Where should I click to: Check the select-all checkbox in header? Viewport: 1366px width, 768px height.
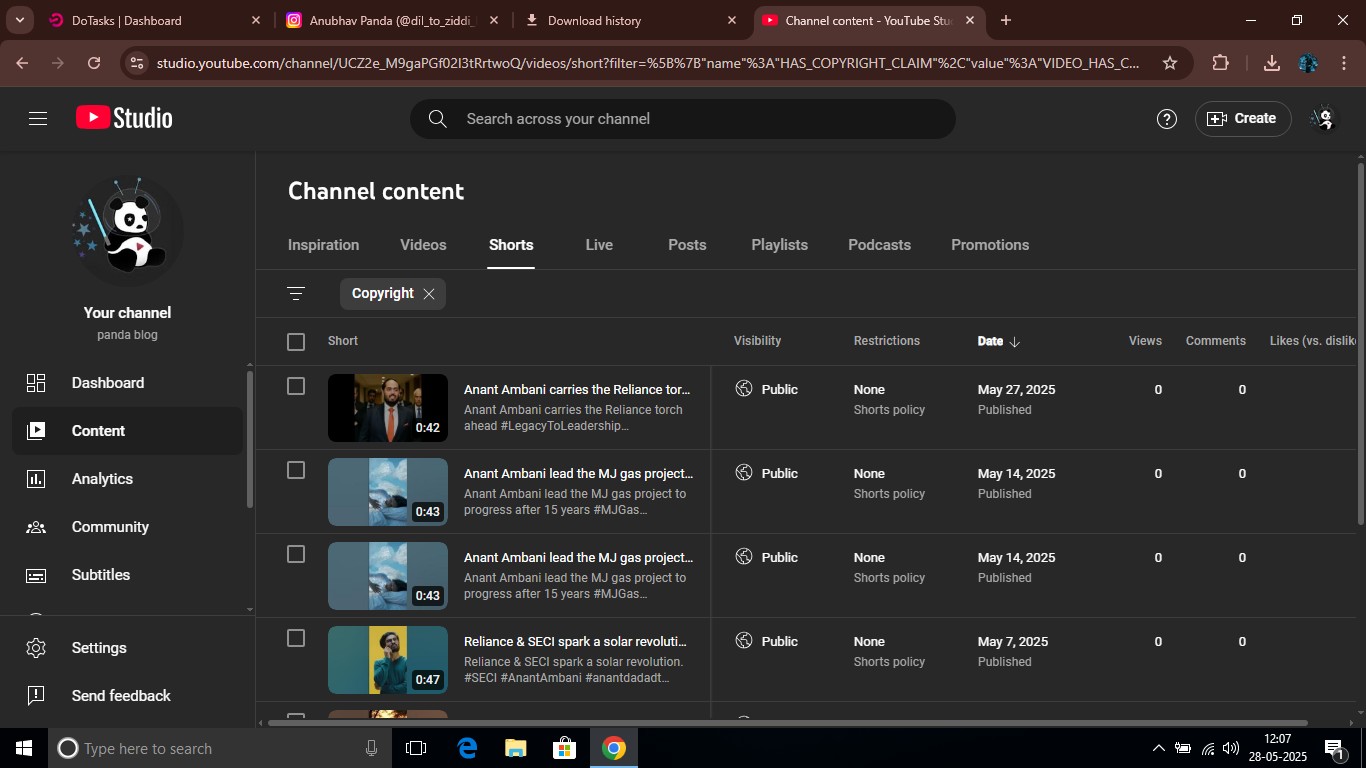[x=296, y=342]
